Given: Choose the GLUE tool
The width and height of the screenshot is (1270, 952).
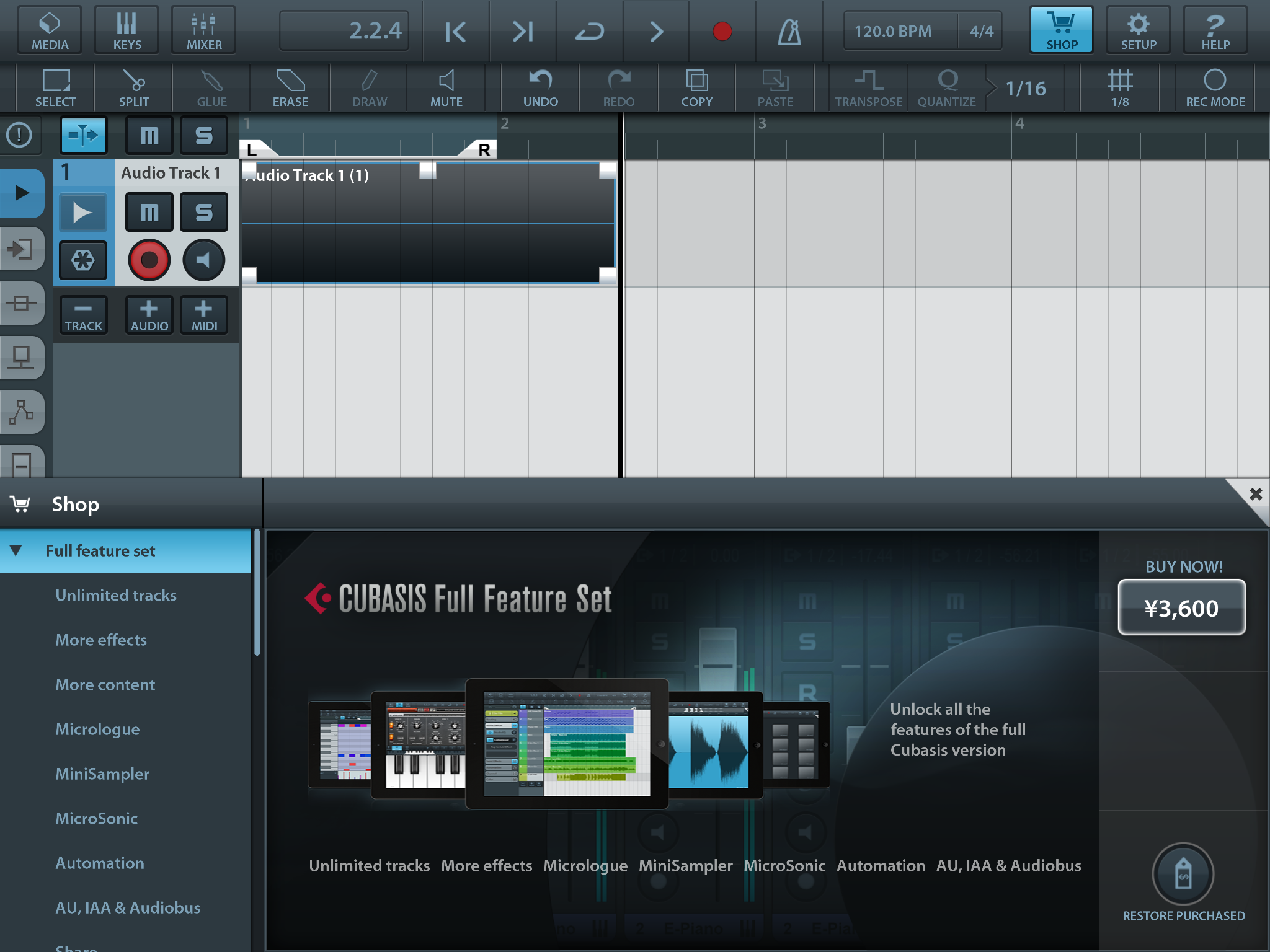Looking at the screenshot, I should click(x=212, y=88).
